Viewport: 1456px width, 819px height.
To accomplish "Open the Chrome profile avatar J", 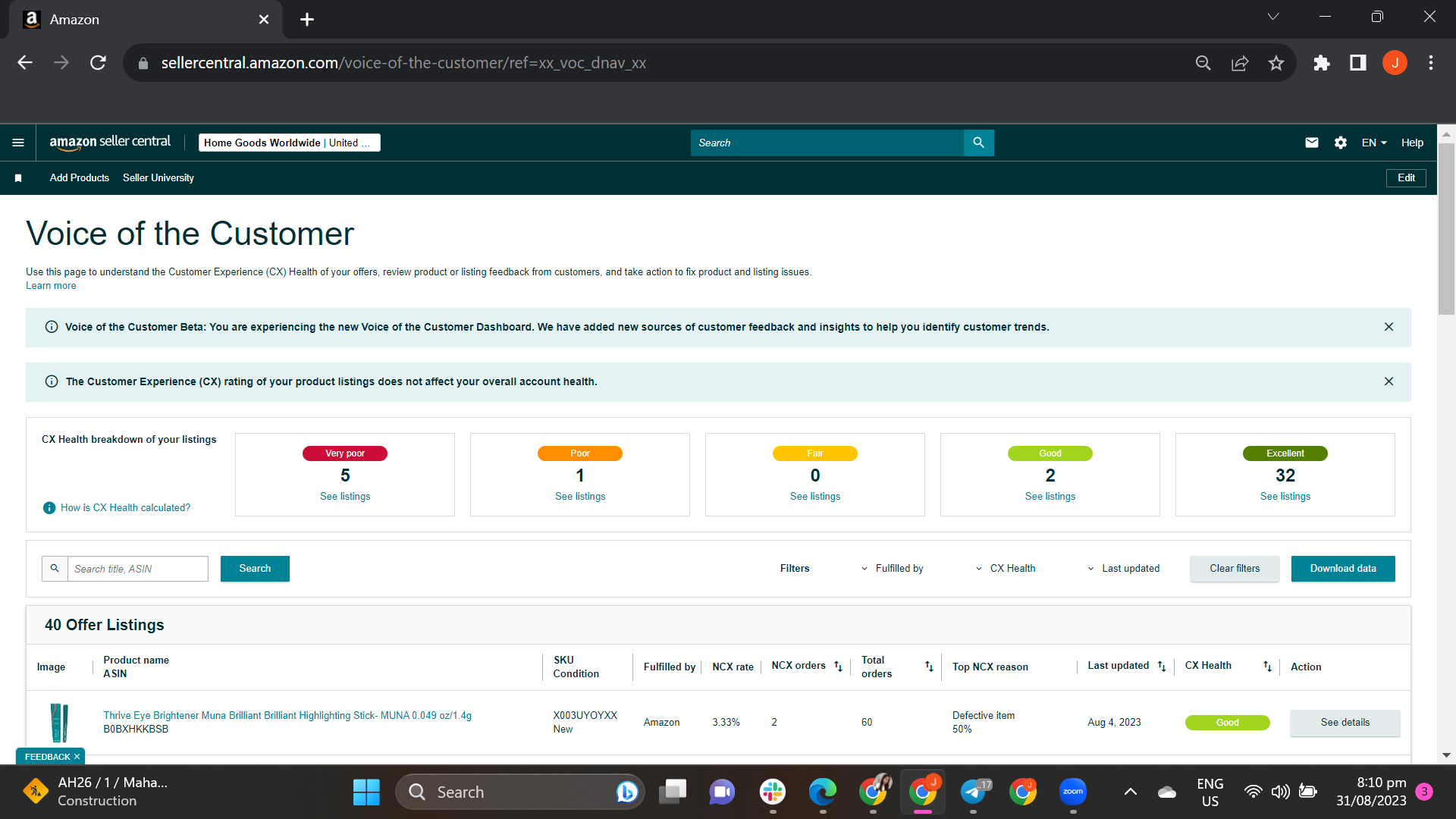I will click(x=1395, y=63).
